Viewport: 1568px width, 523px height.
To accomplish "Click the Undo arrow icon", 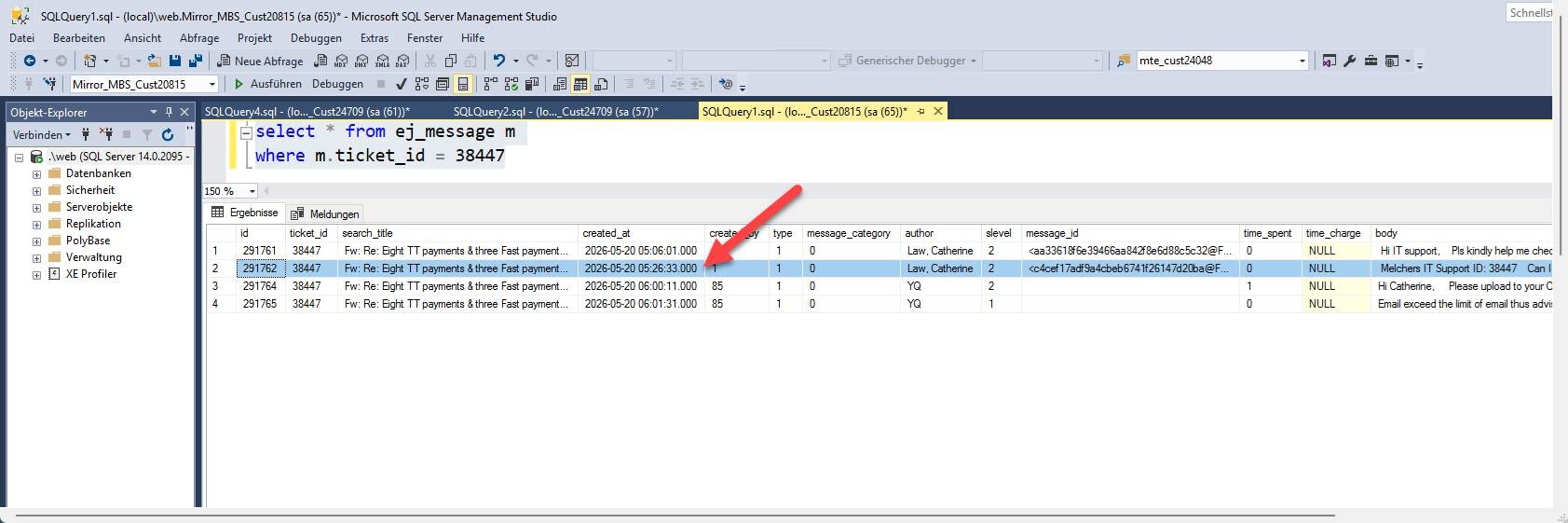I will click(x=499, y=61).
